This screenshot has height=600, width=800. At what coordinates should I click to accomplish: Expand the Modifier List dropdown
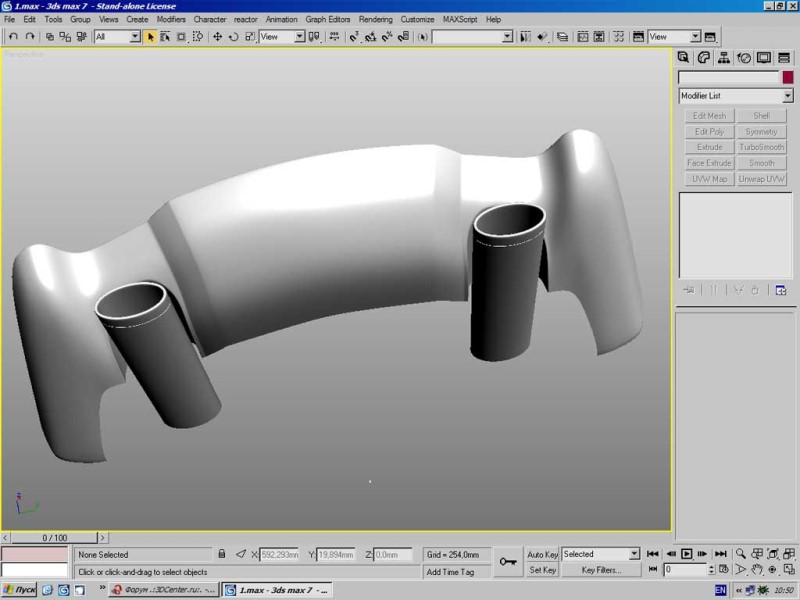click(x=736, y=95)
